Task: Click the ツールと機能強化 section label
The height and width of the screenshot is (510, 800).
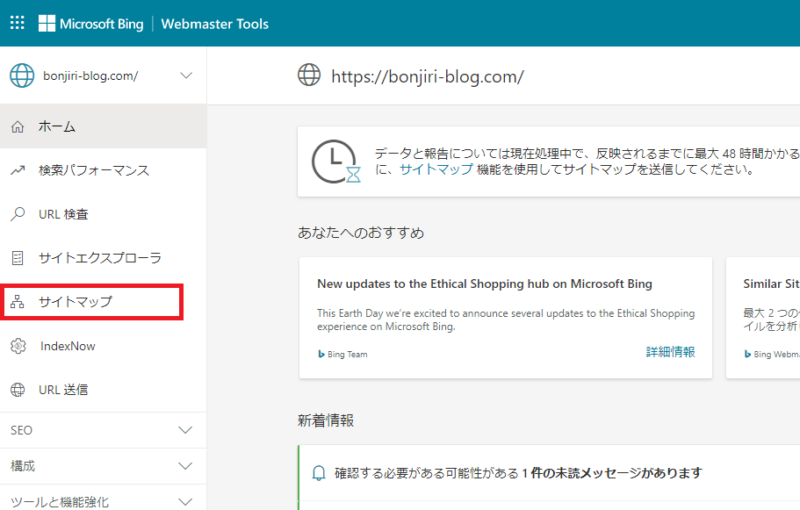Action: (x=60, y=502)
